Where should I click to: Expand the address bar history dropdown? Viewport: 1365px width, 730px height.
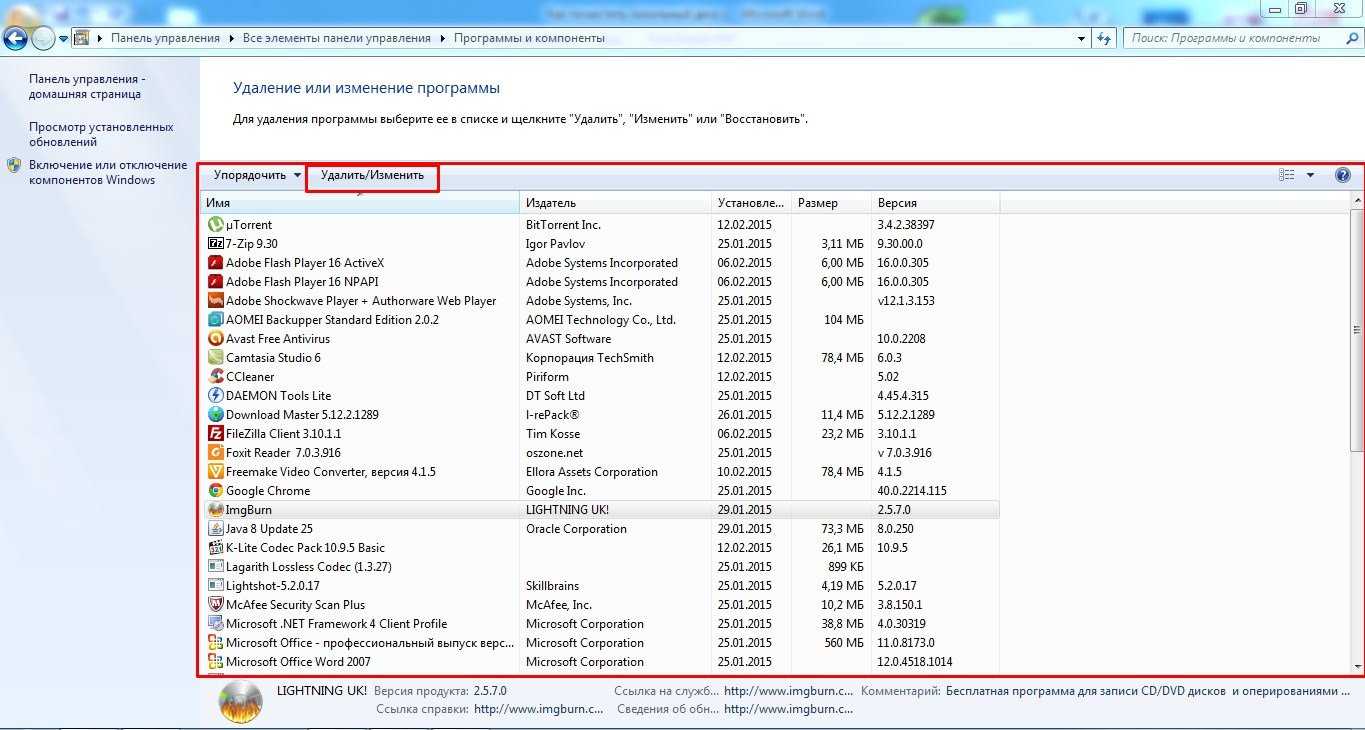pyautogui.click(x=1081, y=39)
